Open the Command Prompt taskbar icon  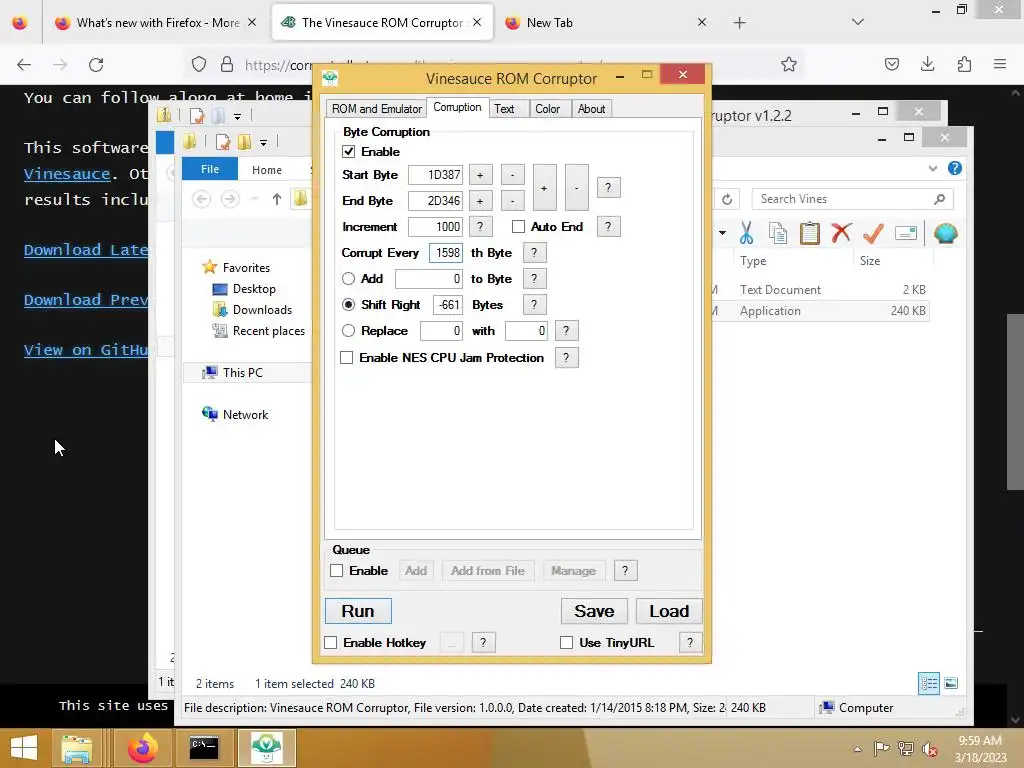tap(204, 748)
